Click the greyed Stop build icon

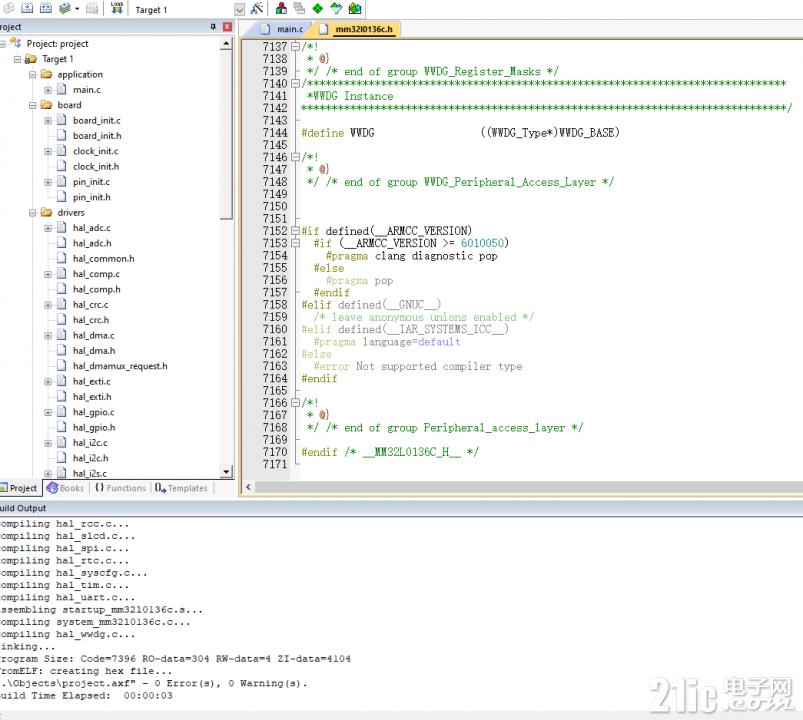click(92, 8)
